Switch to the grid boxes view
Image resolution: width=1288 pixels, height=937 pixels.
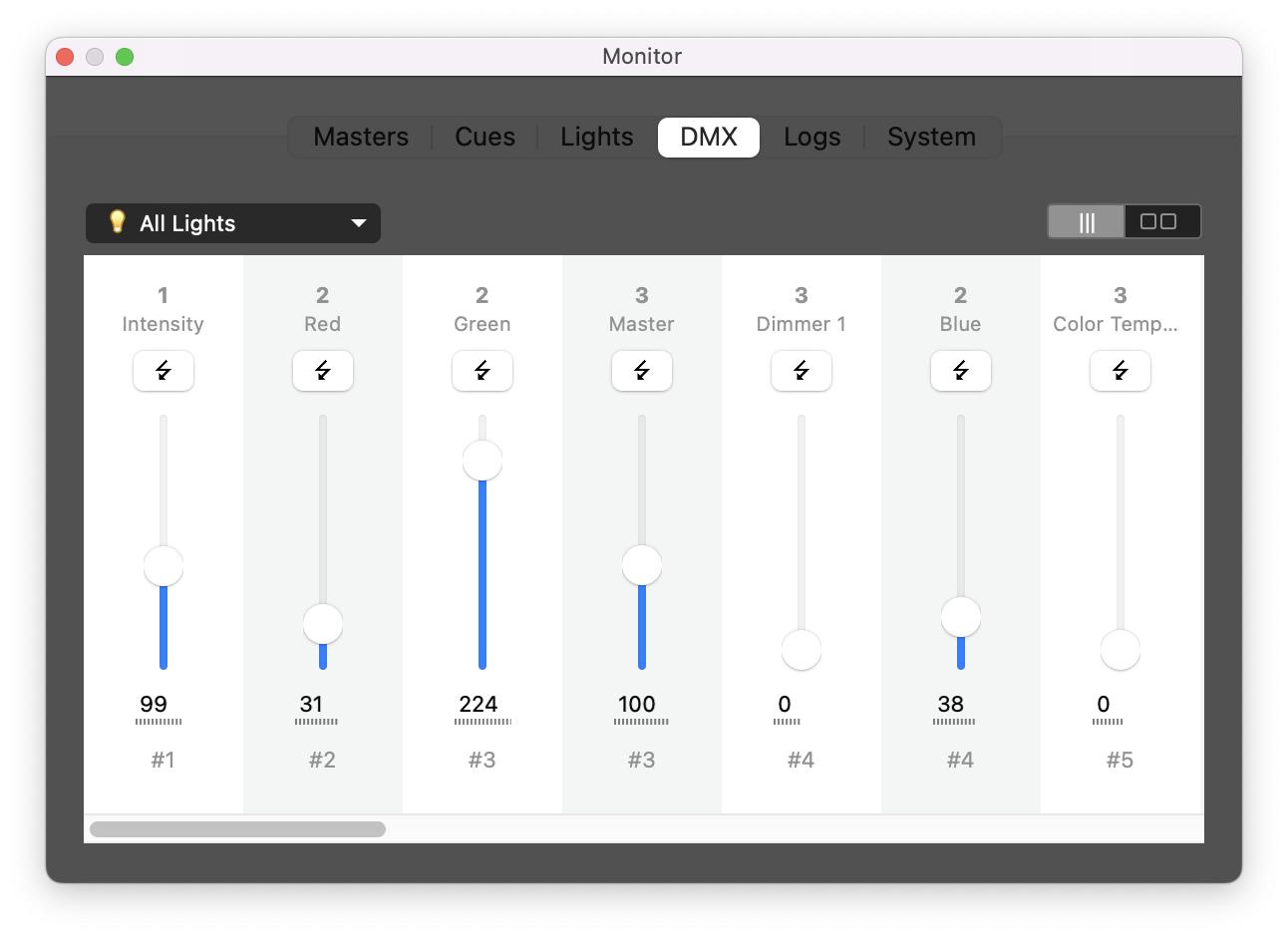1161,222
